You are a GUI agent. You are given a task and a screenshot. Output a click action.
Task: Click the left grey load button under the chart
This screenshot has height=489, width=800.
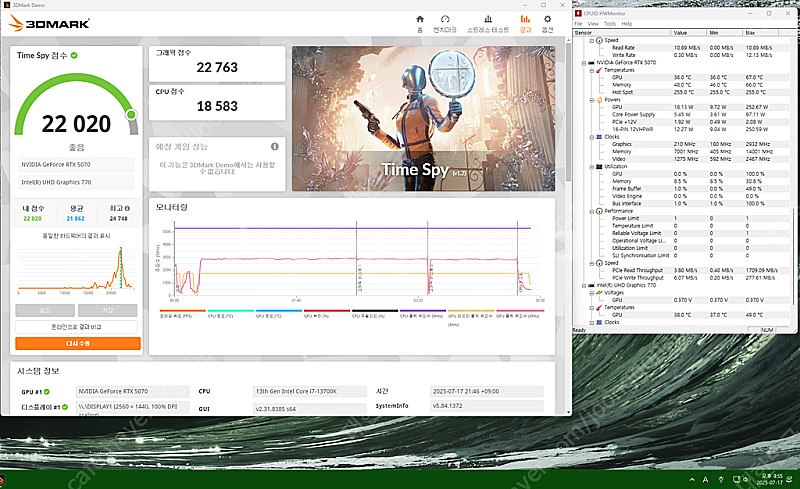click(x=45, y=310)
